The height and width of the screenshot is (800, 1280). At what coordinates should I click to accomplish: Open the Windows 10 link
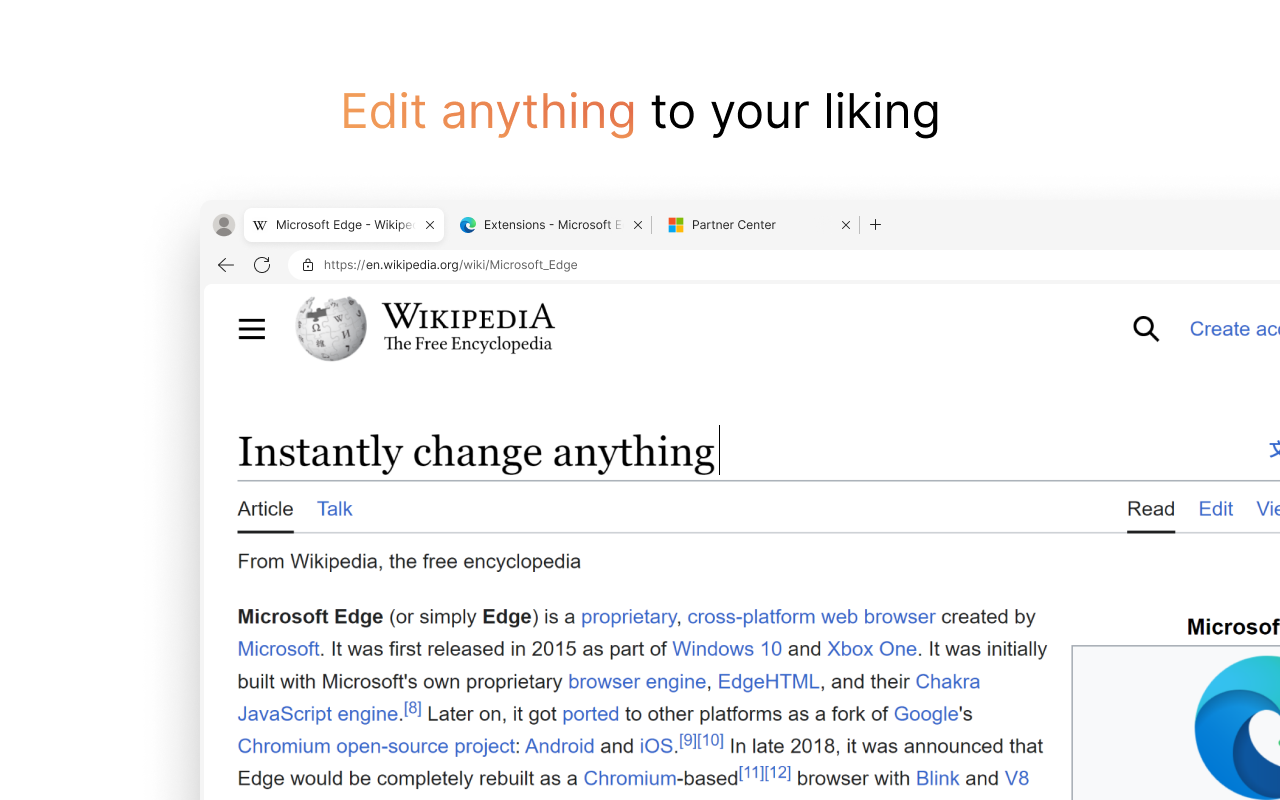tap(727, 649)
